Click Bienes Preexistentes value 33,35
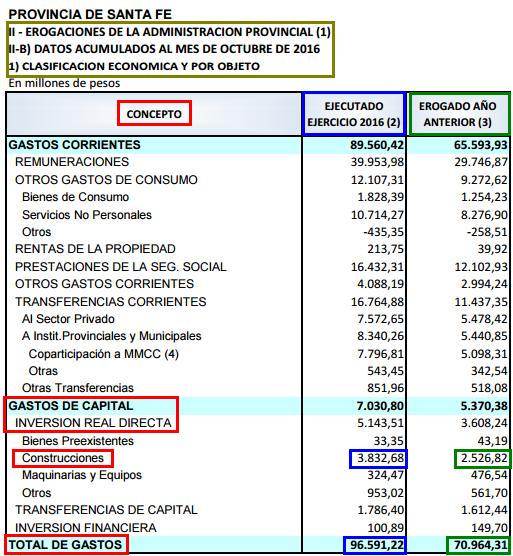The height and width of the screenshot is (556, 513). [389, 440]
